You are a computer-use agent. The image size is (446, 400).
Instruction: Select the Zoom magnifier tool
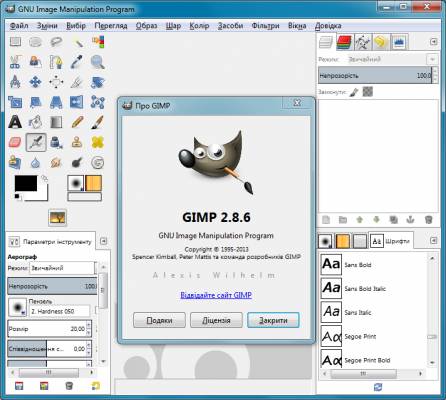coord(97,62)
